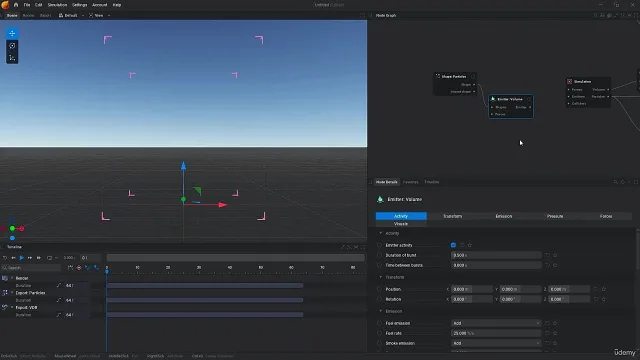
Task: Click the play button in the timeline
Action: [x=22, y=258]
